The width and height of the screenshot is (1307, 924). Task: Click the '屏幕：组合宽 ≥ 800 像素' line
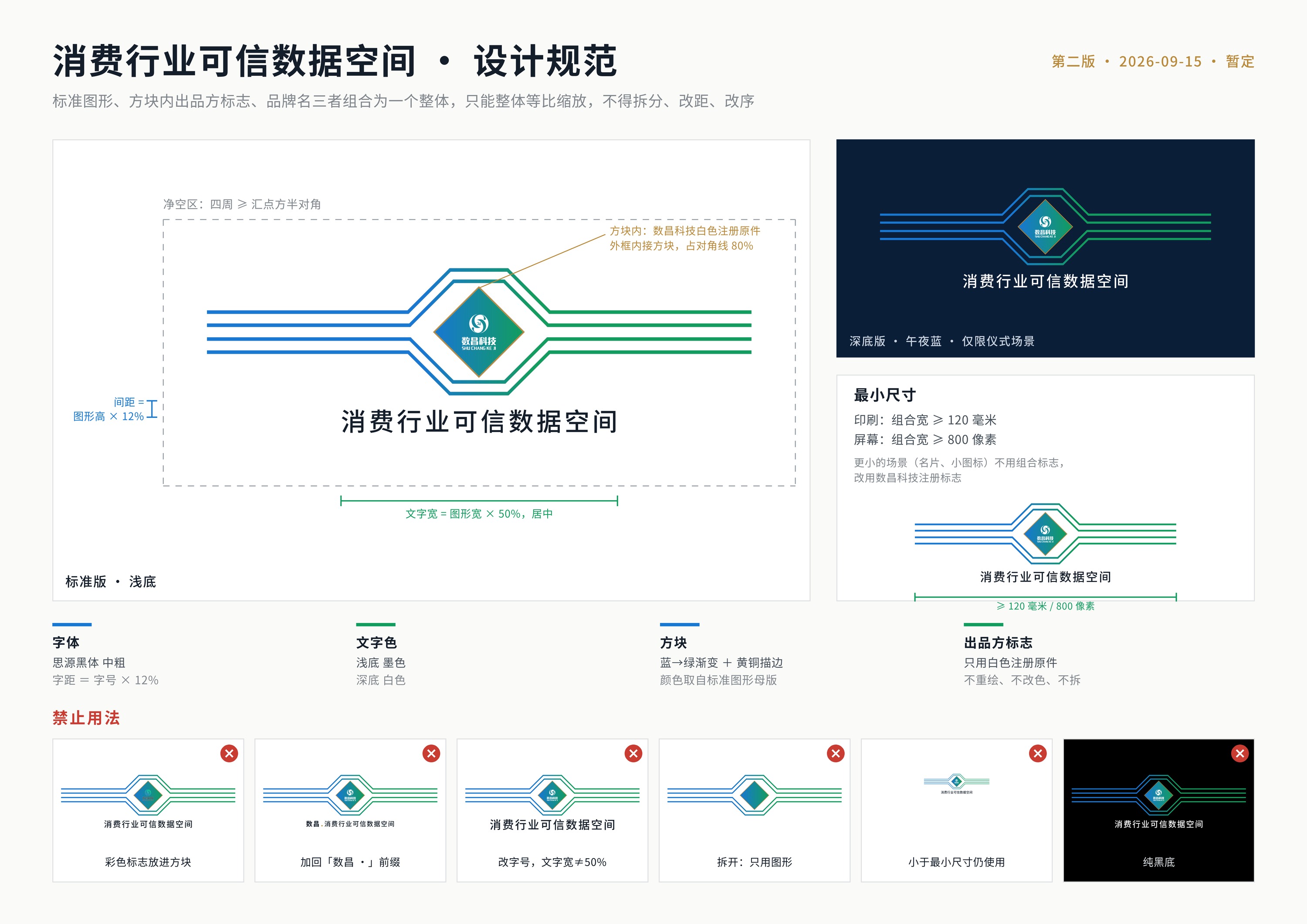click(925, 440)
